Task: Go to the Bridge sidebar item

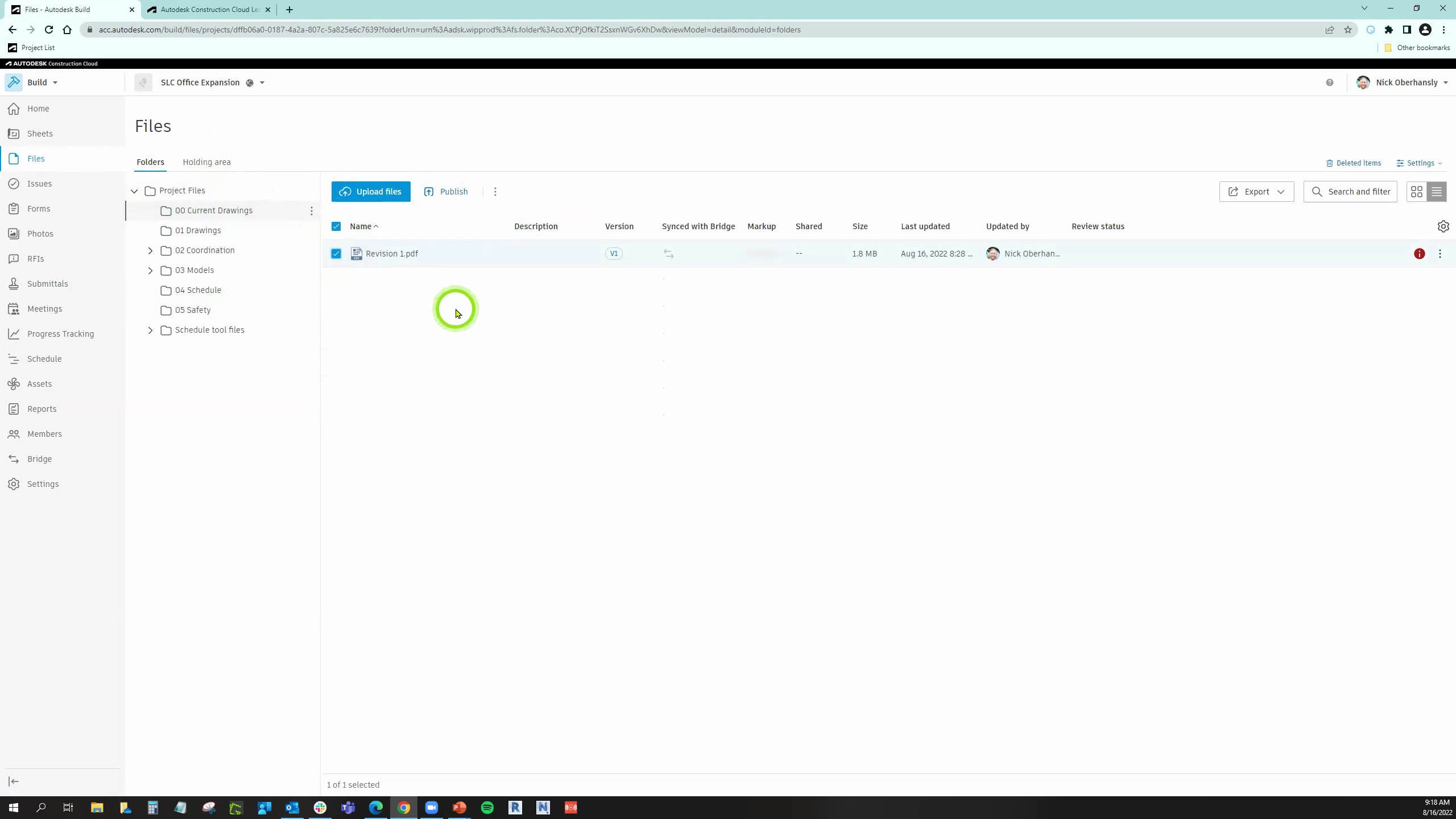Action: (x=39, y=459)
